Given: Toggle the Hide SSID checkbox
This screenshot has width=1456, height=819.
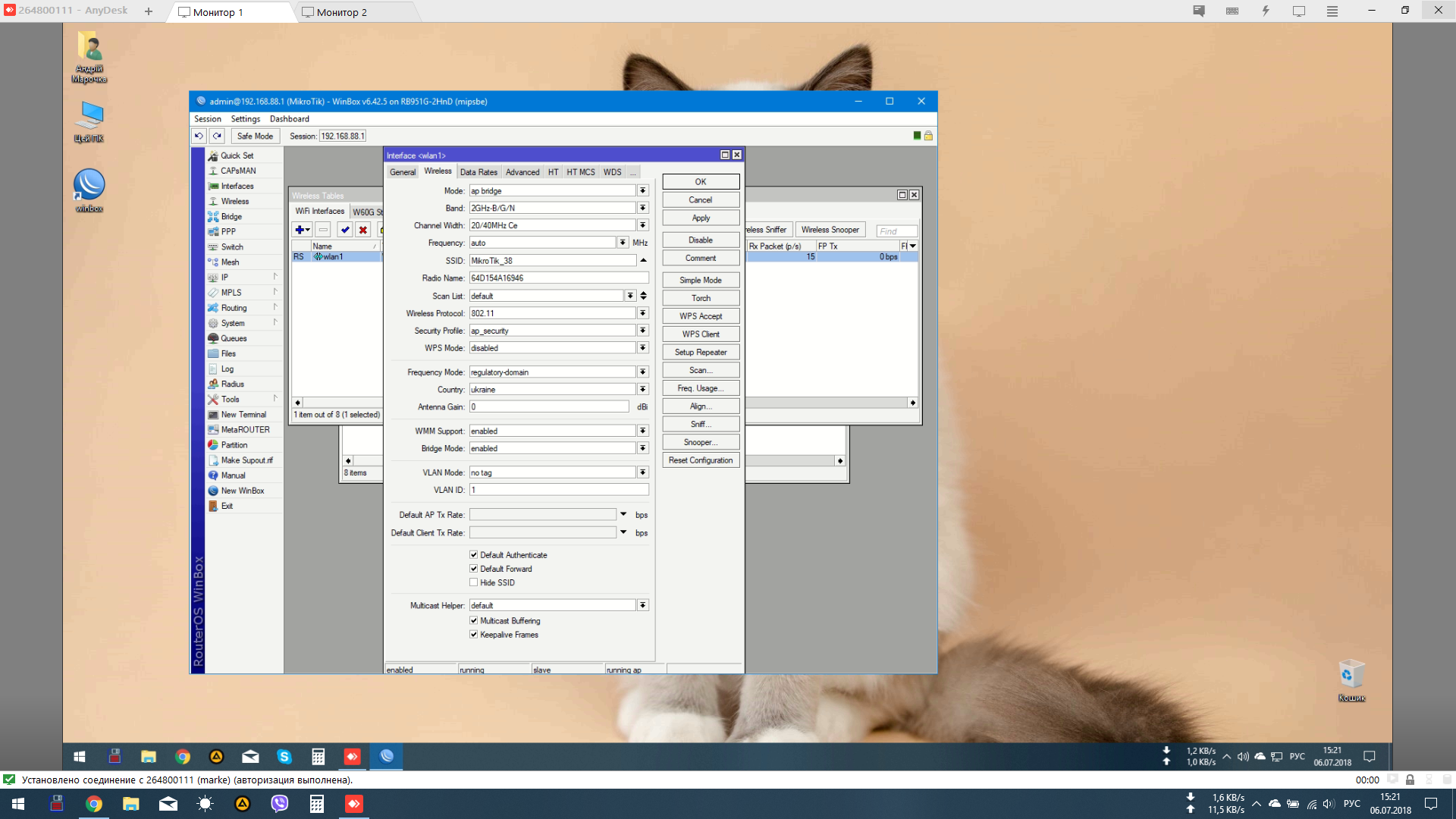Looking at the screenshot, I should click(x=474, y=582).
